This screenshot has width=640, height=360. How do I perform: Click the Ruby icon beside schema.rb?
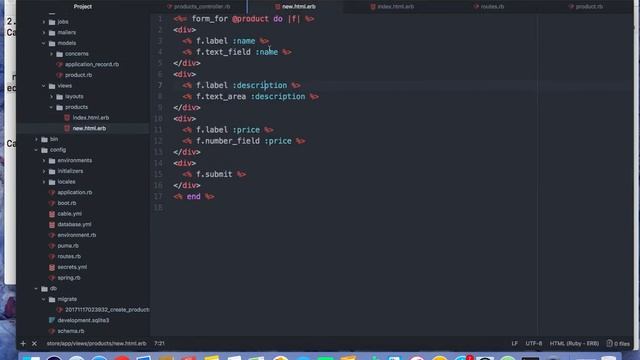(x=52, y=331)
